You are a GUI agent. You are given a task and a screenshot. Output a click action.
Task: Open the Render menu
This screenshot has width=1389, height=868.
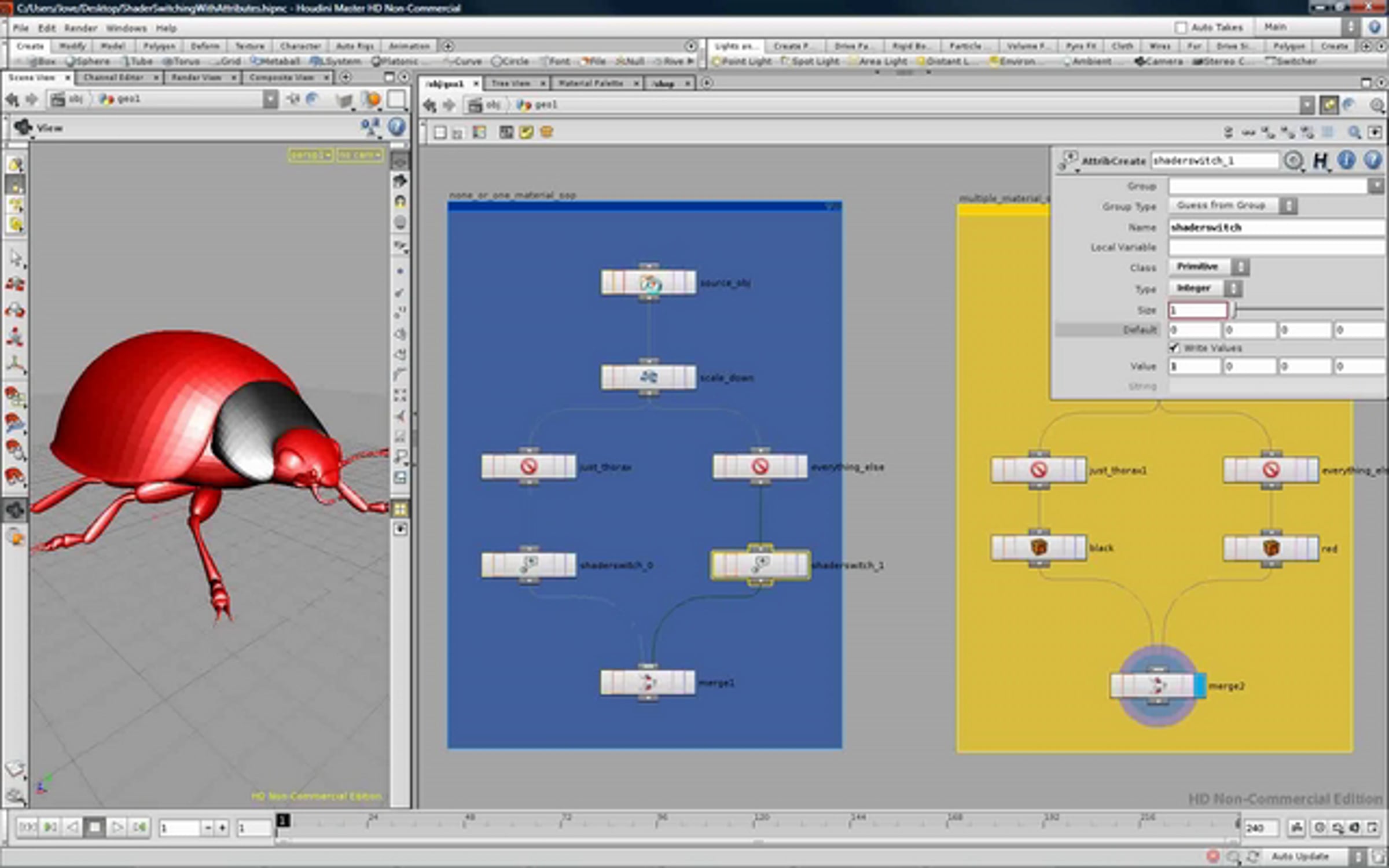pos(80,28)
